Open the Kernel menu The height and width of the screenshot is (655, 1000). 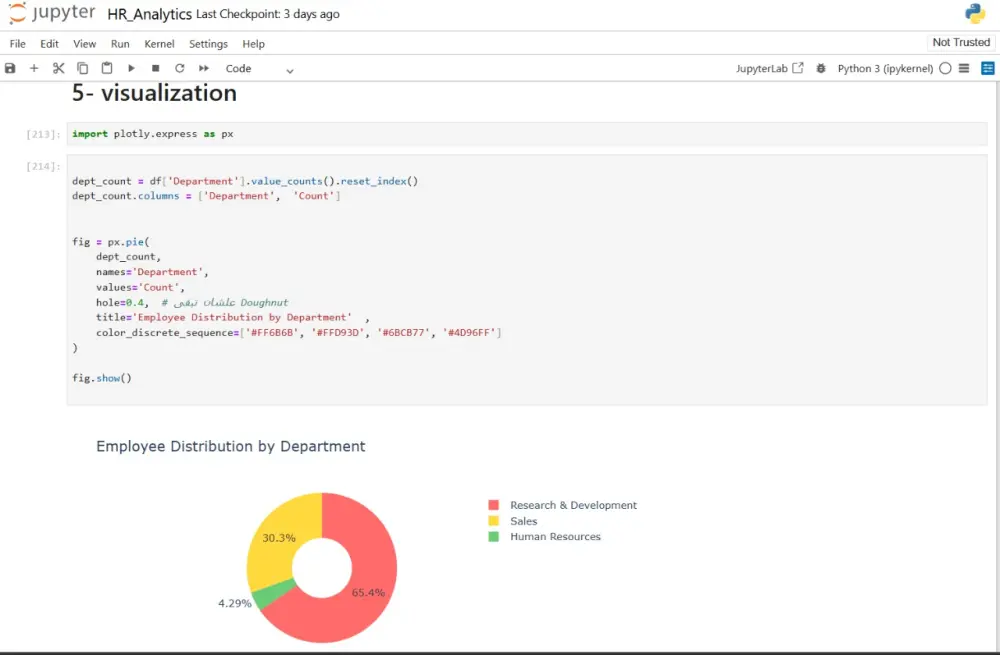point(159,44)
